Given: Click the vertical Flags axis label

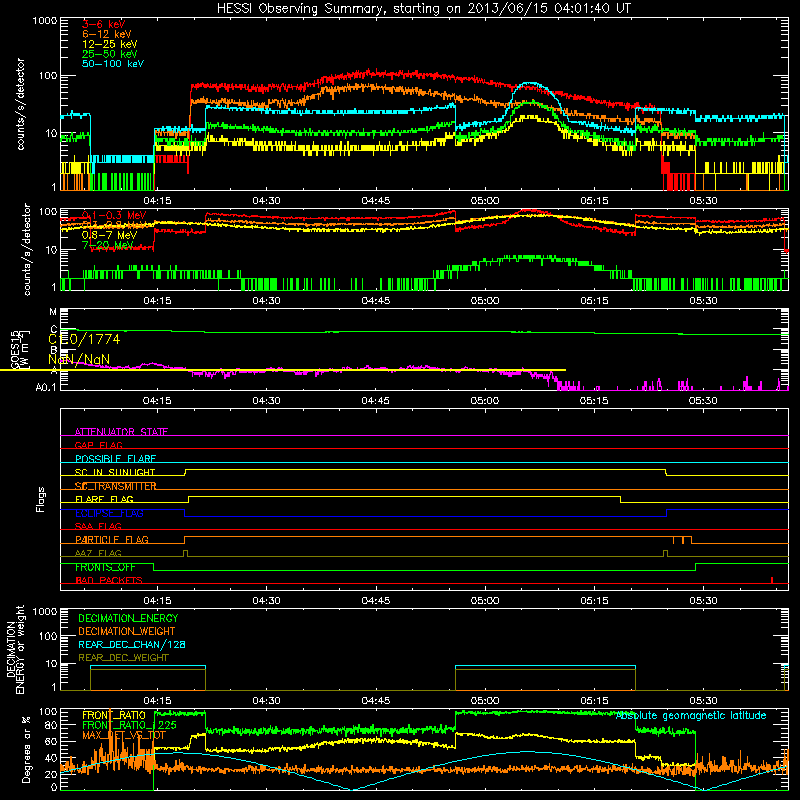Looking at the screenshot, I should (x=41, y=499).
